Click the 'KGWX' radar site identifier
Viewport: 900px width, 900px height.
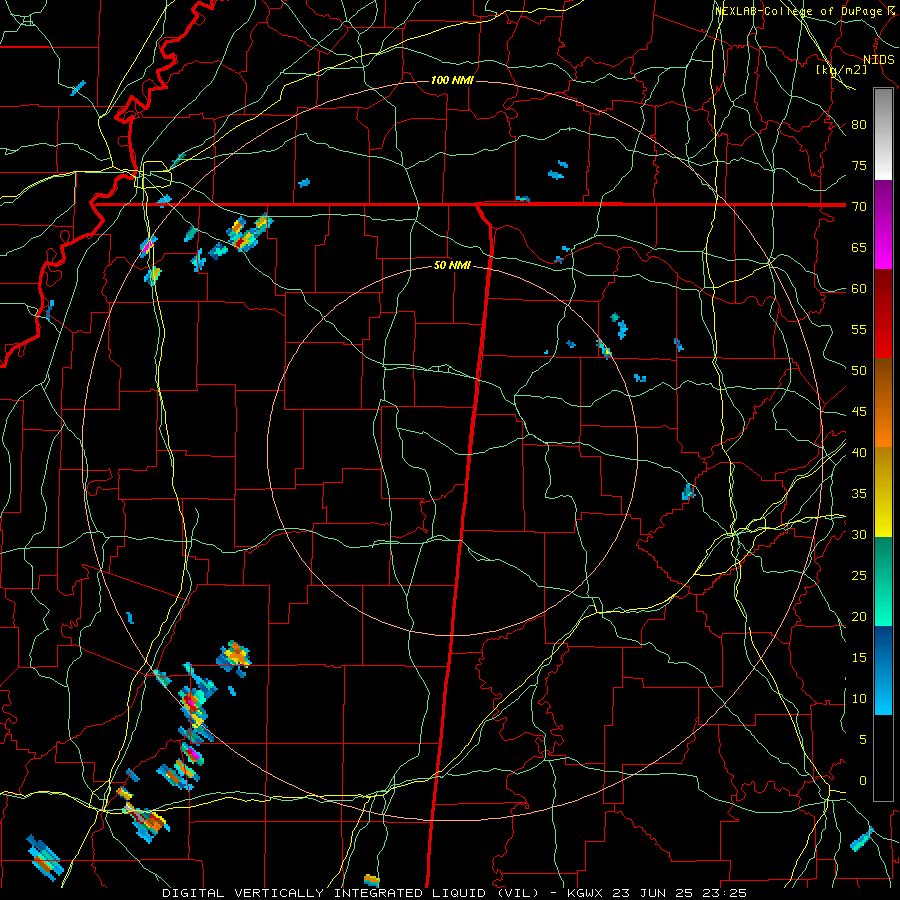point(587,893)
